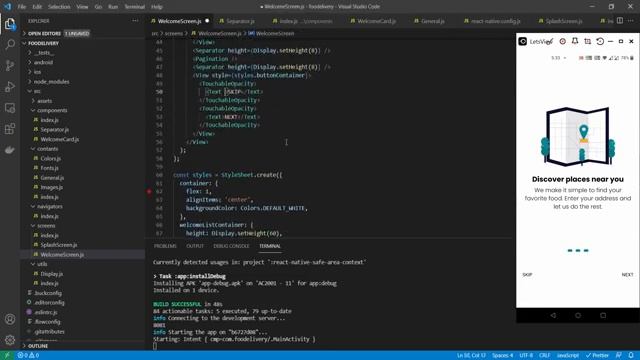Change JavaScript language mode in status bar
Screen dimensions: 640x360
[568, 355]
